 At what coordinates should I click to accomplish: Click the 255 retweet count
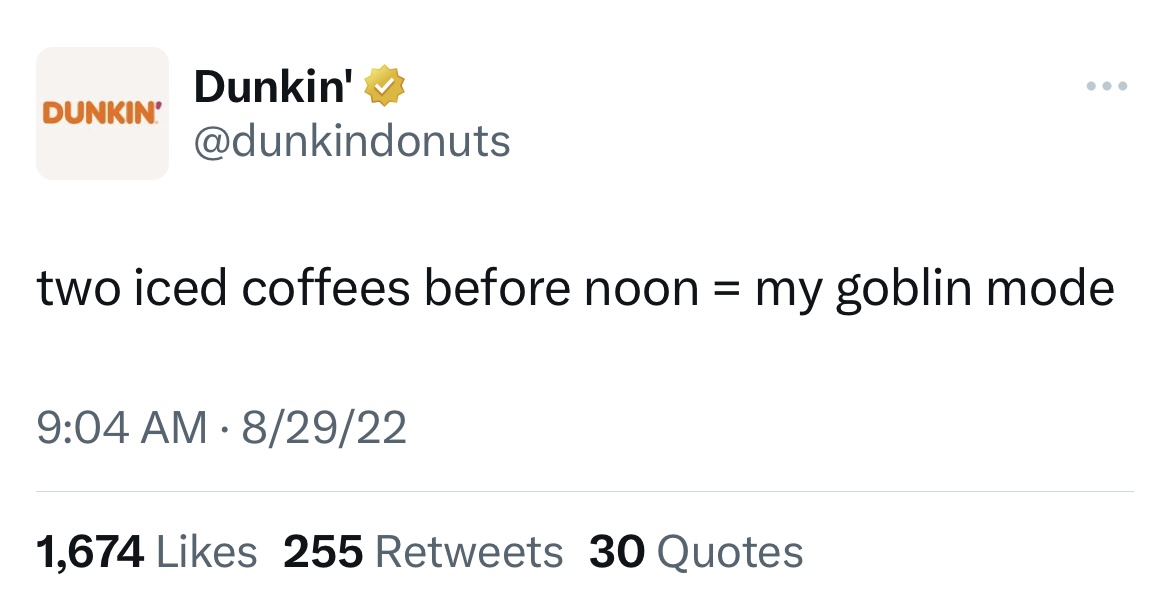point(323,552)
